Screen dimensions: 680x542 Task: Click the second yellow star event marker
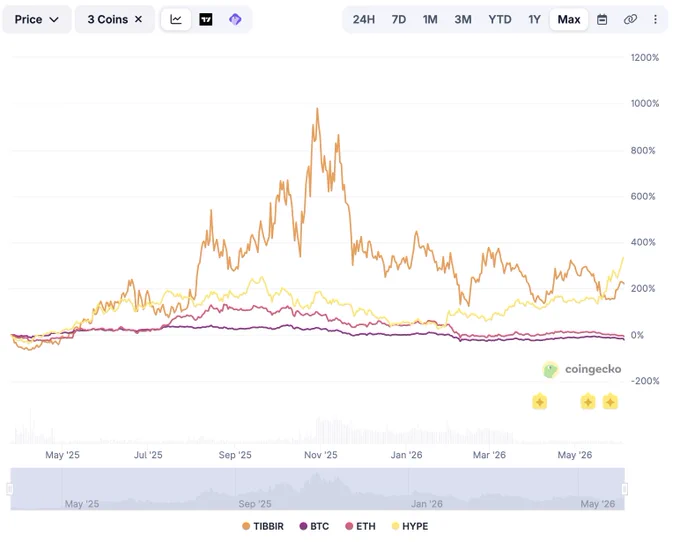tap(588, 402)
